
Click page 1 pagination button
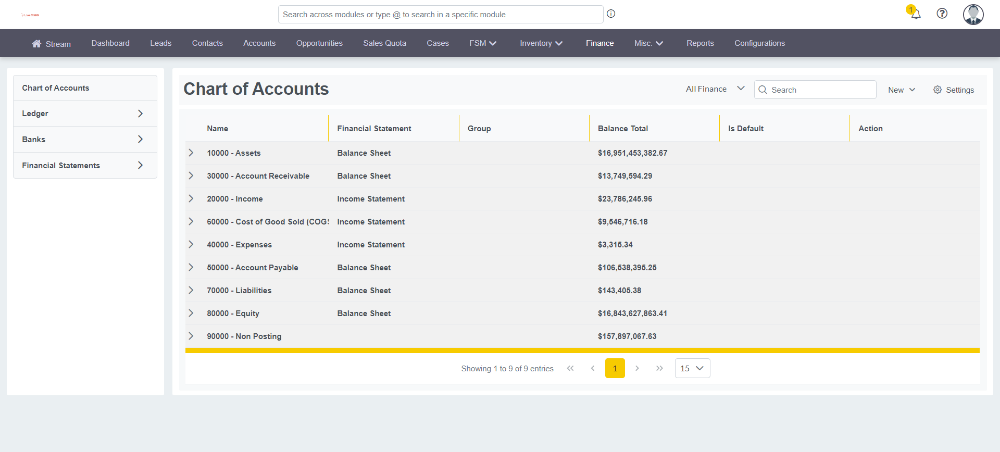[615, 368]
